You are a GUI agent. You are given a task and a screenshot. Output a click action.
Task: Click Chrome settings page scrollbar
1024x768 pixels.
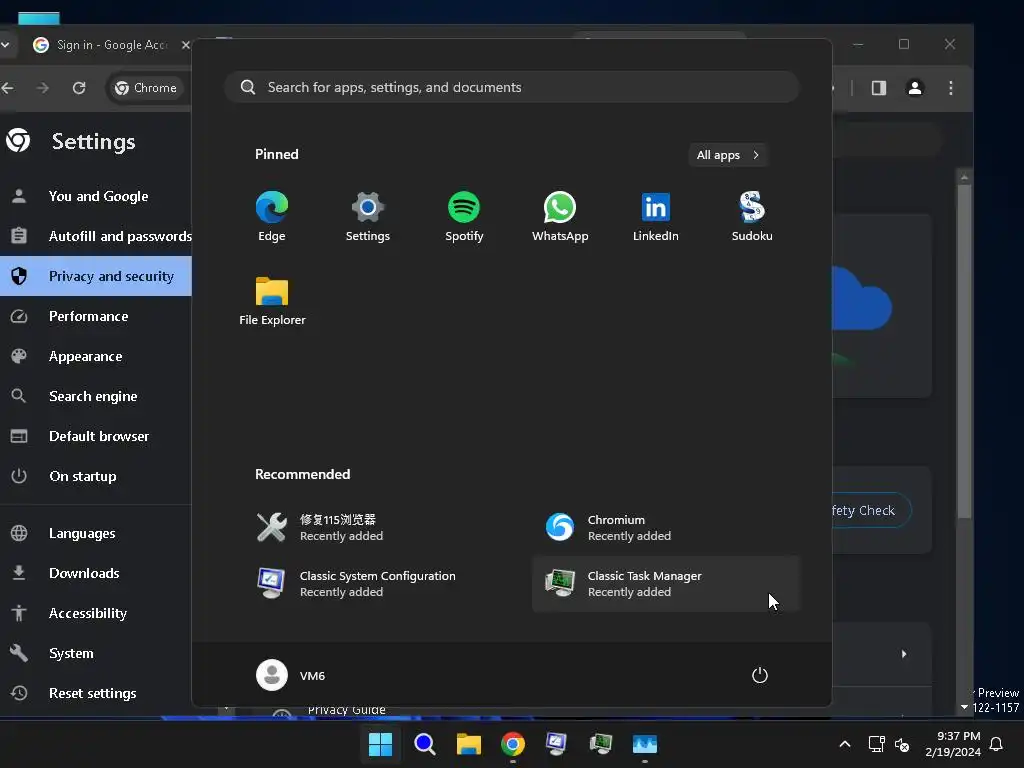[x=964, y=353]
